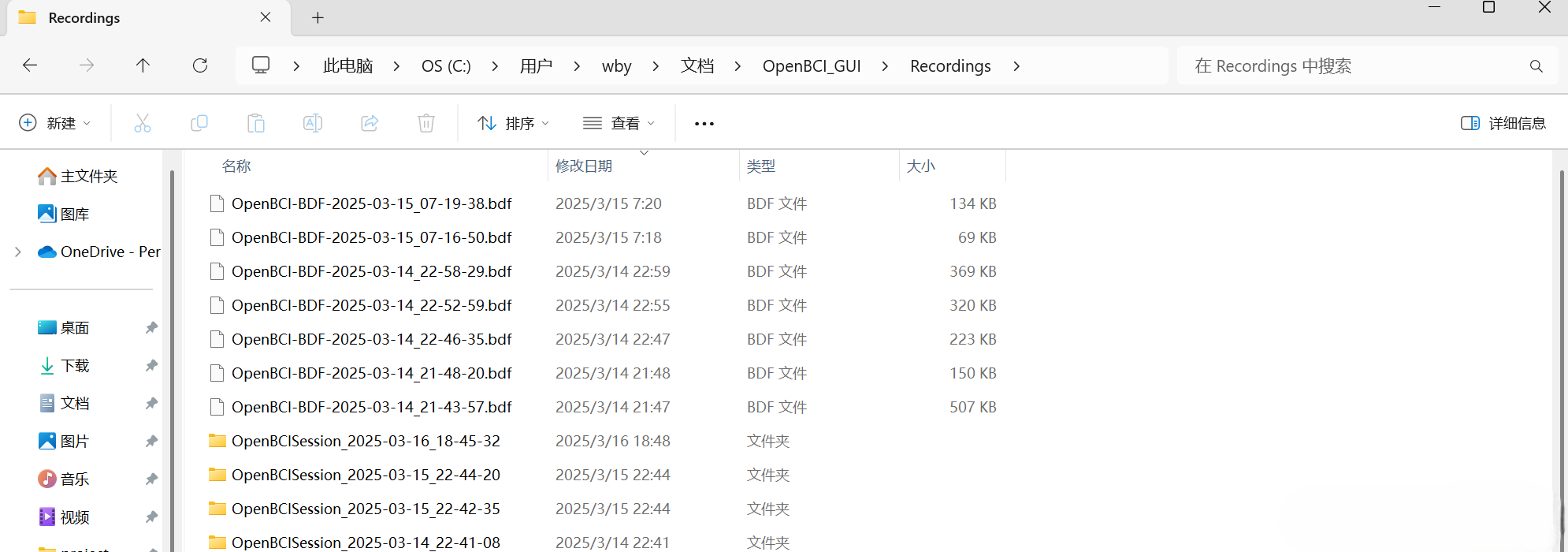Go up one directory level
Viewport: 1568px width, 552px height.
tap(143, 65)
